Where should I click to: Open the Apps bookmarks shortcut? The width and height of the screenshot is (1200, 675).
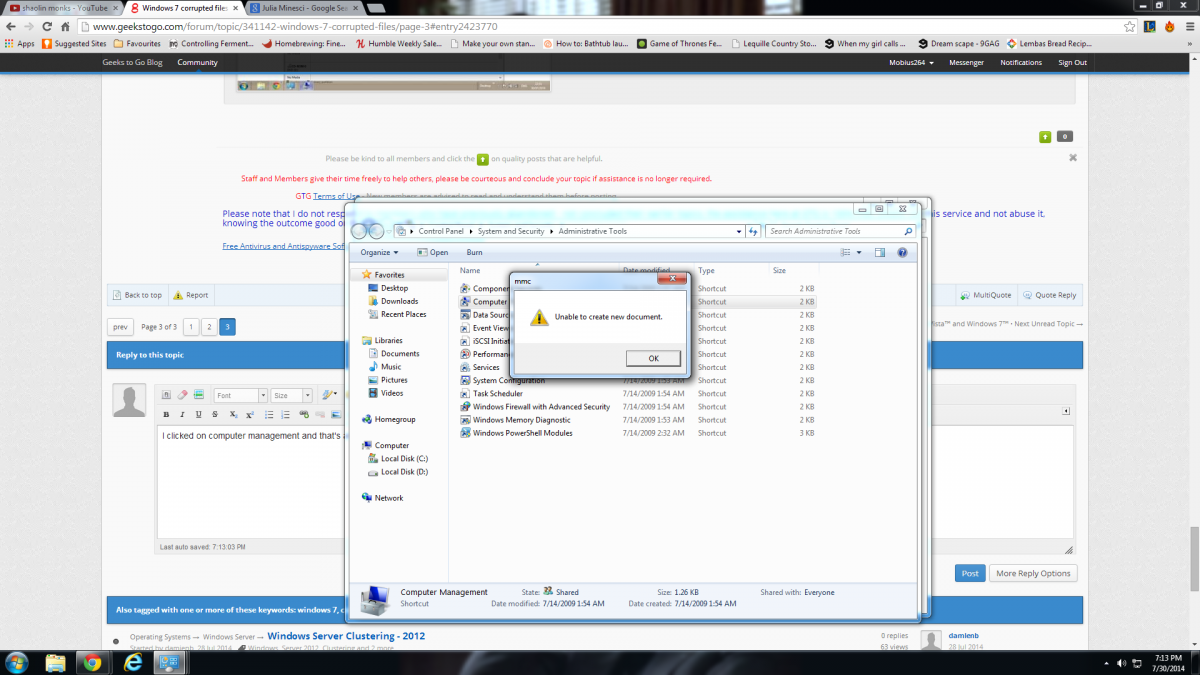pos(19,44)
